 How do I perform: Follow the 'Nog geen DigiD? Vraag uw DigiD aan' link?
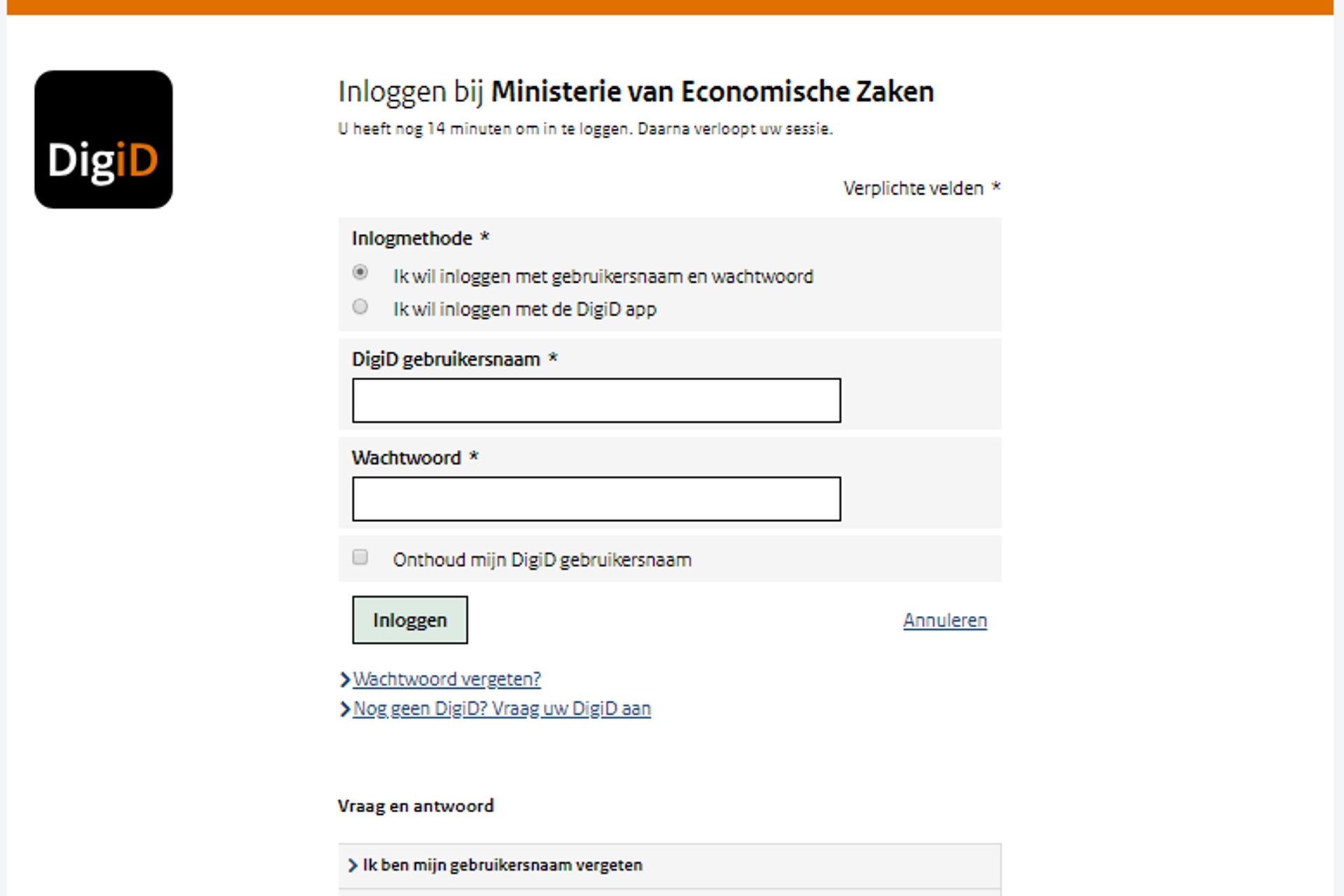[502, 709]
